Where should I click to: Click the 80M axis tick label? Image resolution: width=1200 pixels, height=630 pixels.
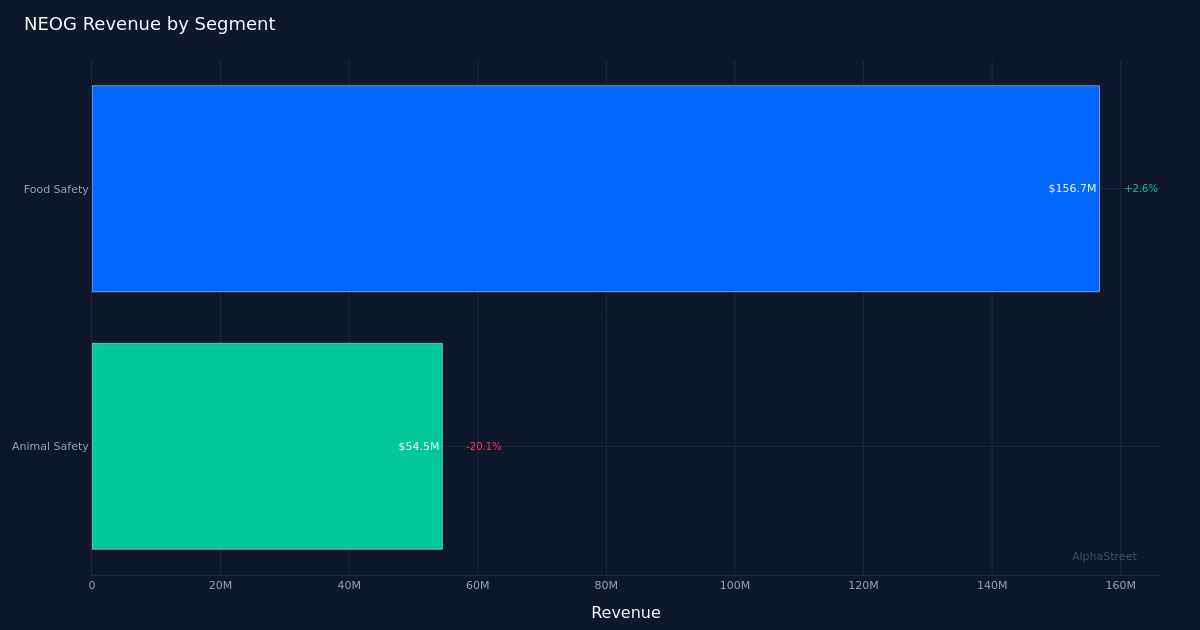coord(606,585)
